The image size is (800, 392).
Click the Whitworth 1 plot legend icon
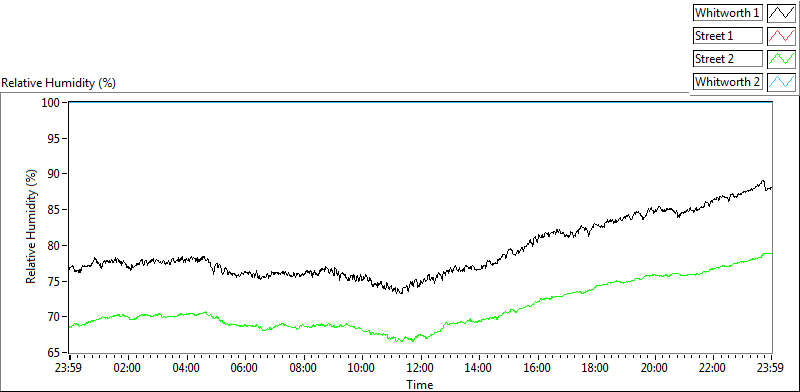pos(782,13)
